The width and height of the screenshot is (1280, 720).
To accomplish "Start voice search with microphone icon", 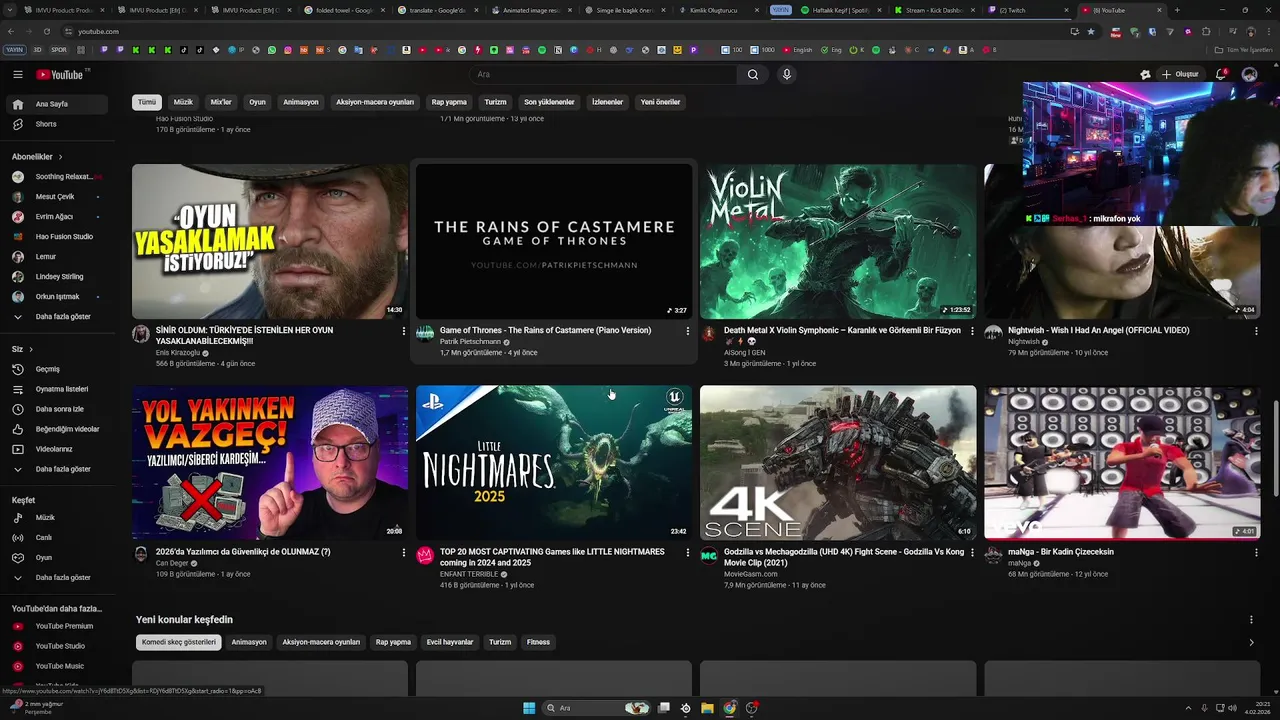I will click(x=787, y=74).
